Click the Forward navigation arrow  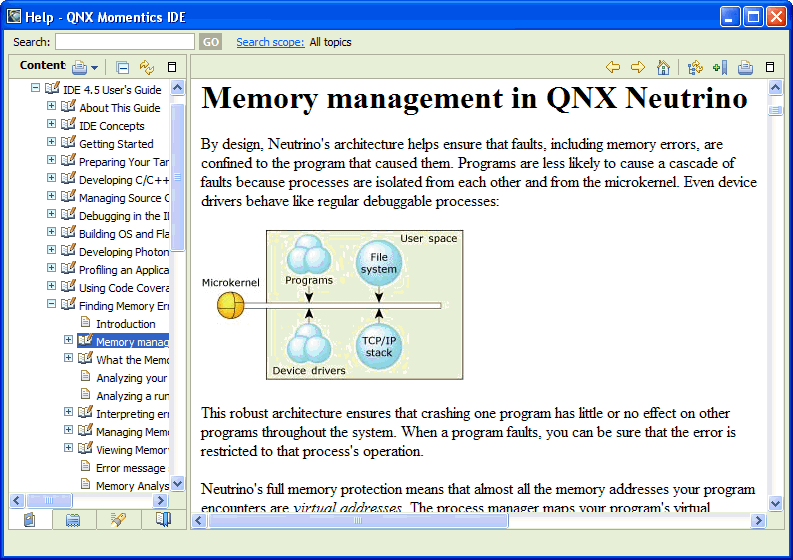point(637,68)
